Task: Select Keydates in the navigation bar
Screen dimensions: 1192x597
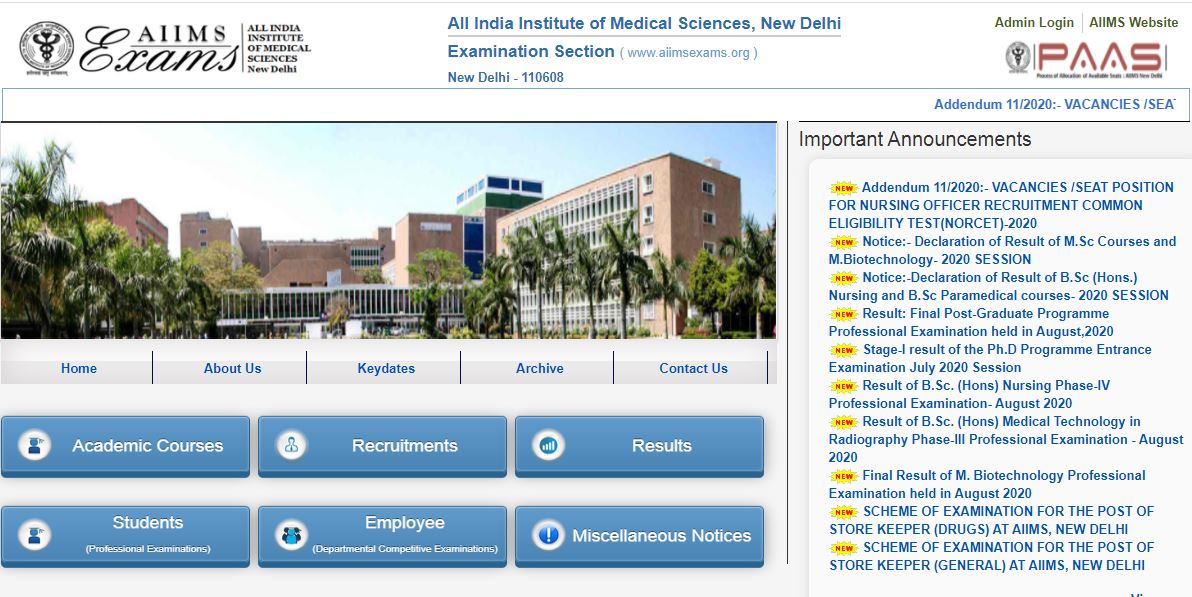Action: click(386, 368)
